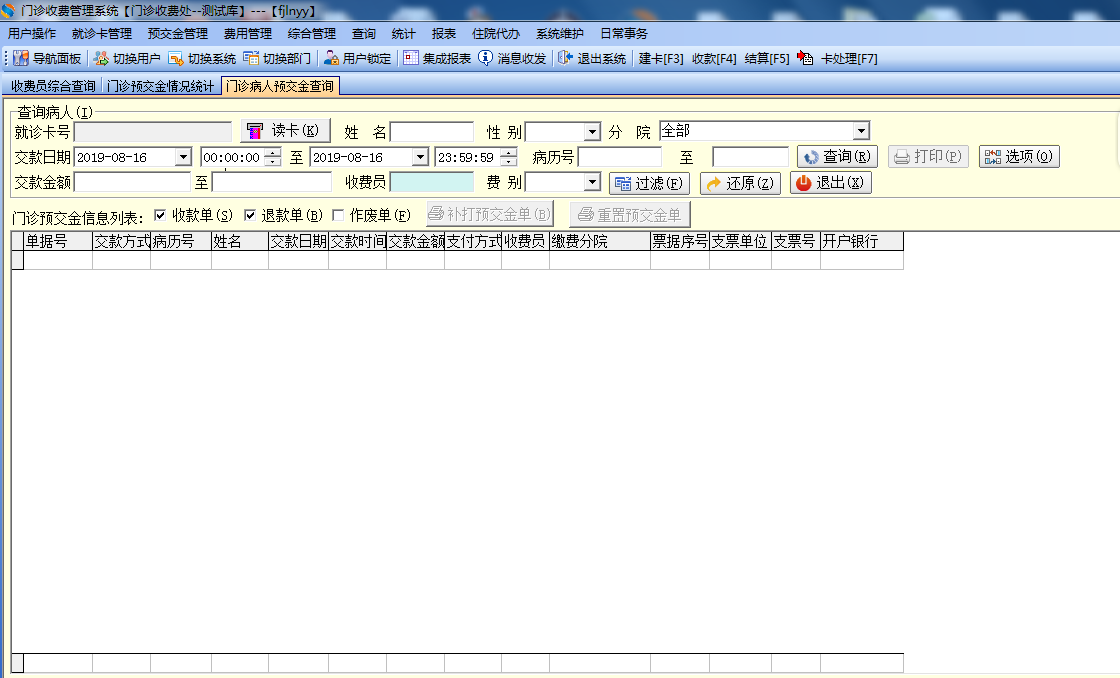Open the 预交金管理 menu

178,34
